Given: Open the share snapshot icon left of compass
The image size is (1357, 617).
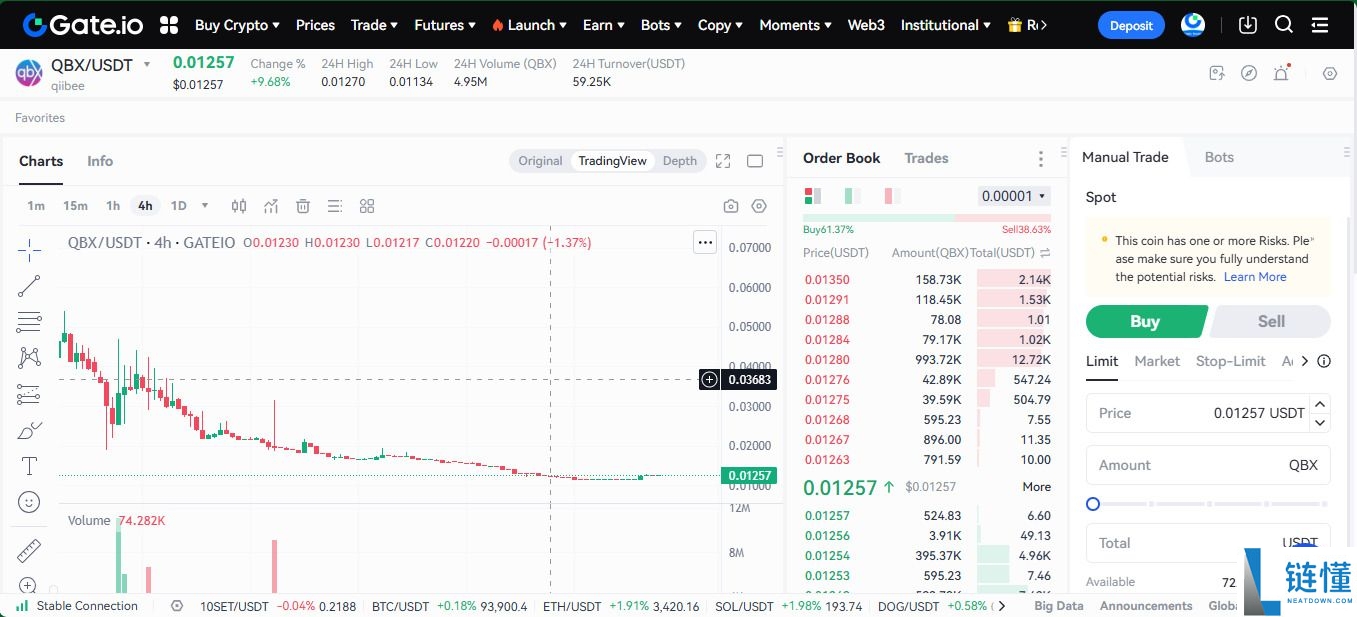Looking at the screenshot, I should coord(1217,73).
